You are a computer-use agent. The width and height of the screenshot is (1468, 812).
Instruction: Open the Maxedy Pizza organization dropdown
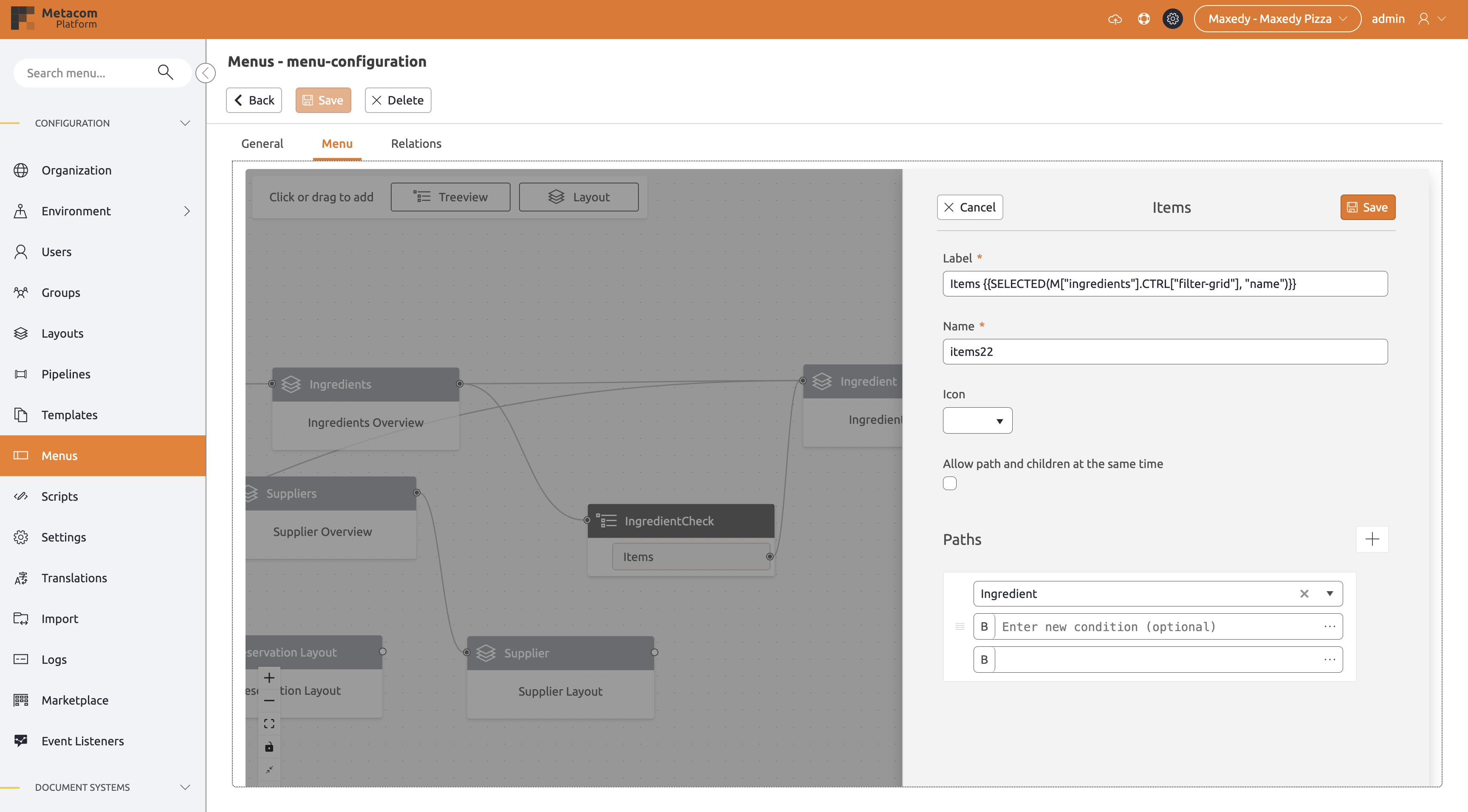click(1277, 19)
